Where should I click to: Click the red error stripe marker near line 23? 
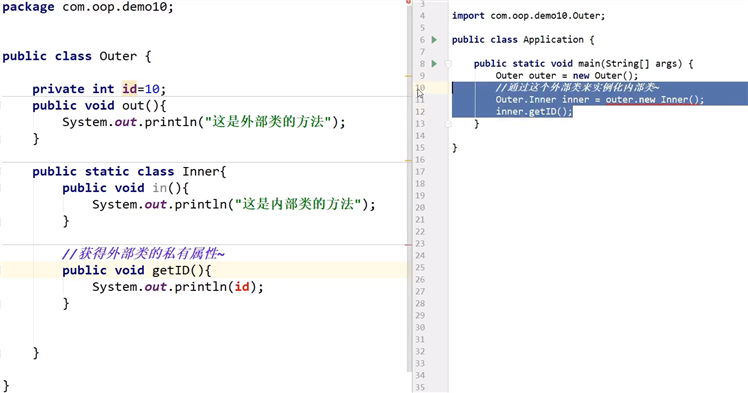pos(408,245)
